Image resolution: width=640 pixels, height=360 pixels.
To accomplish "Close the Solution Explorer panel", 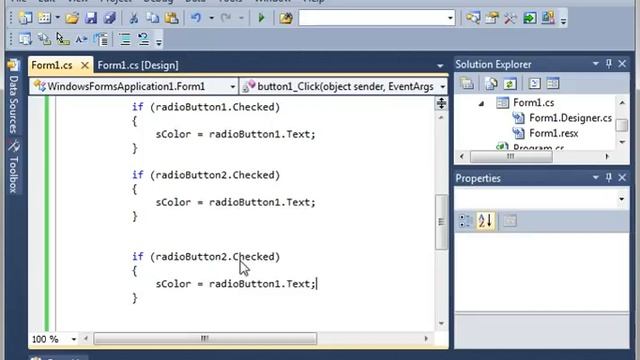I will pyautogui.click(x=622, y=64).
